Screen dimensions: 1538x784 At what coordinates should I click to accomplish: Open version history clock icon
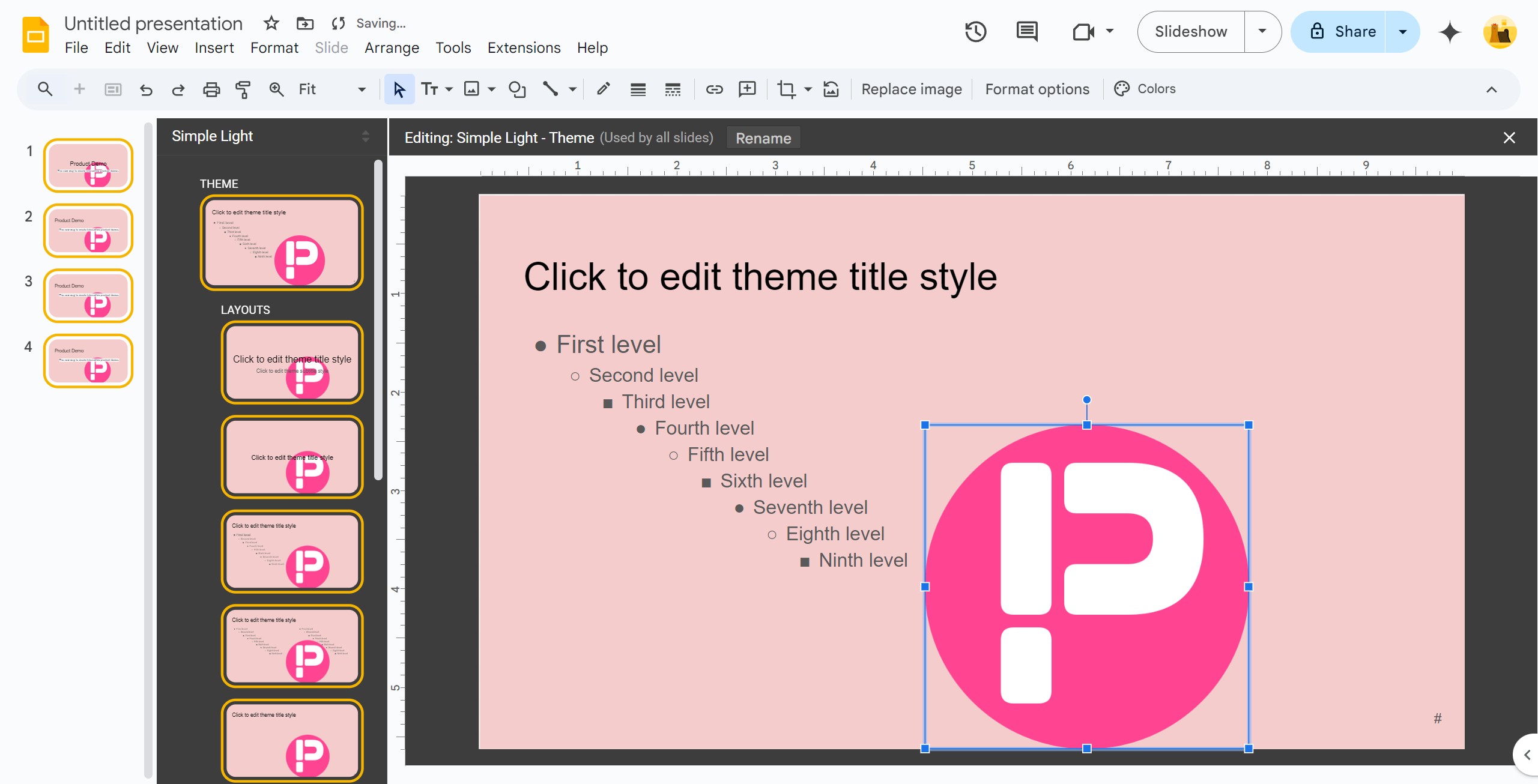coord(976,32)
